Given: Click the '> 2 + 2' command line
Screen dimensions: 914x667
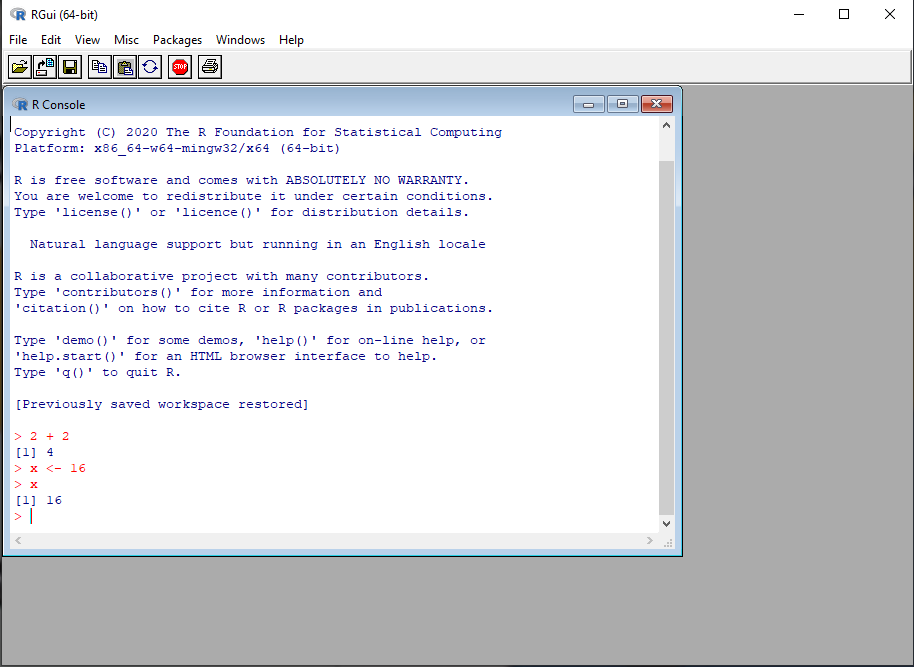Looking at the screenshot, I should (x=42, y=436).
